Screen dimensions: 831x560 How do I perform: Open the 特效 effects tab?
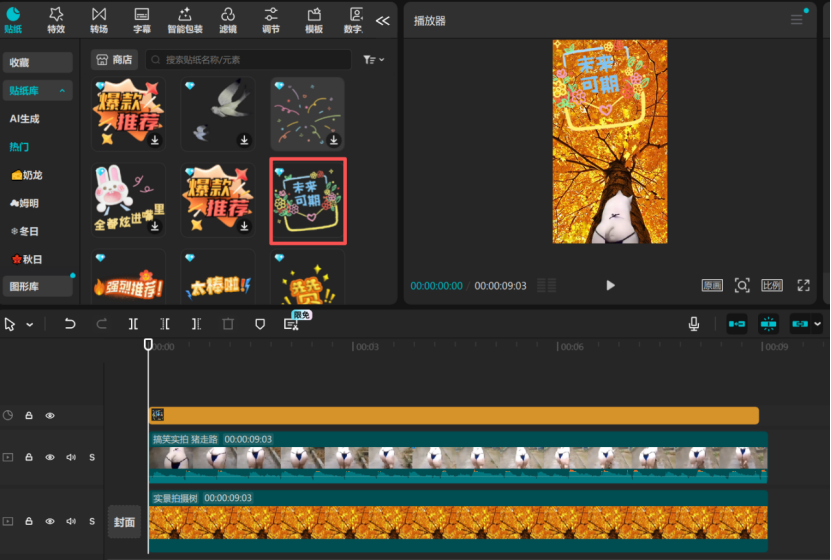point(56,19)
